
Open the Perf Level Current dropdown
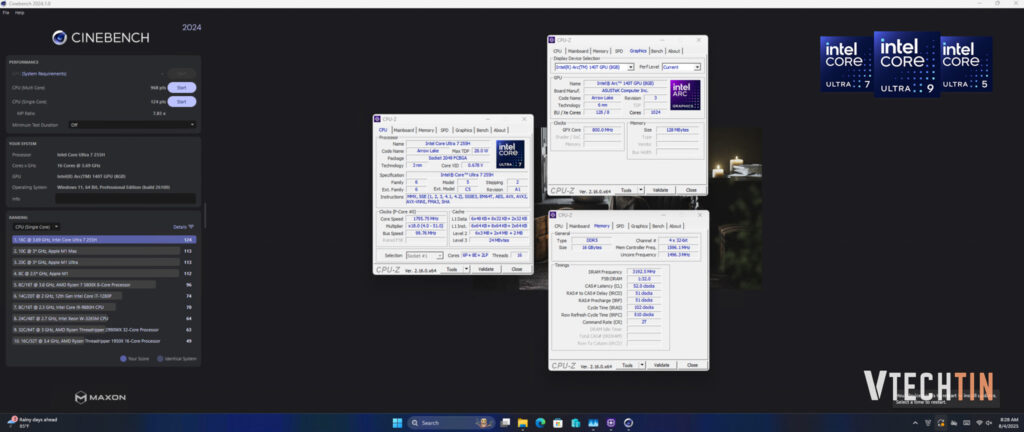pos(681,67)
